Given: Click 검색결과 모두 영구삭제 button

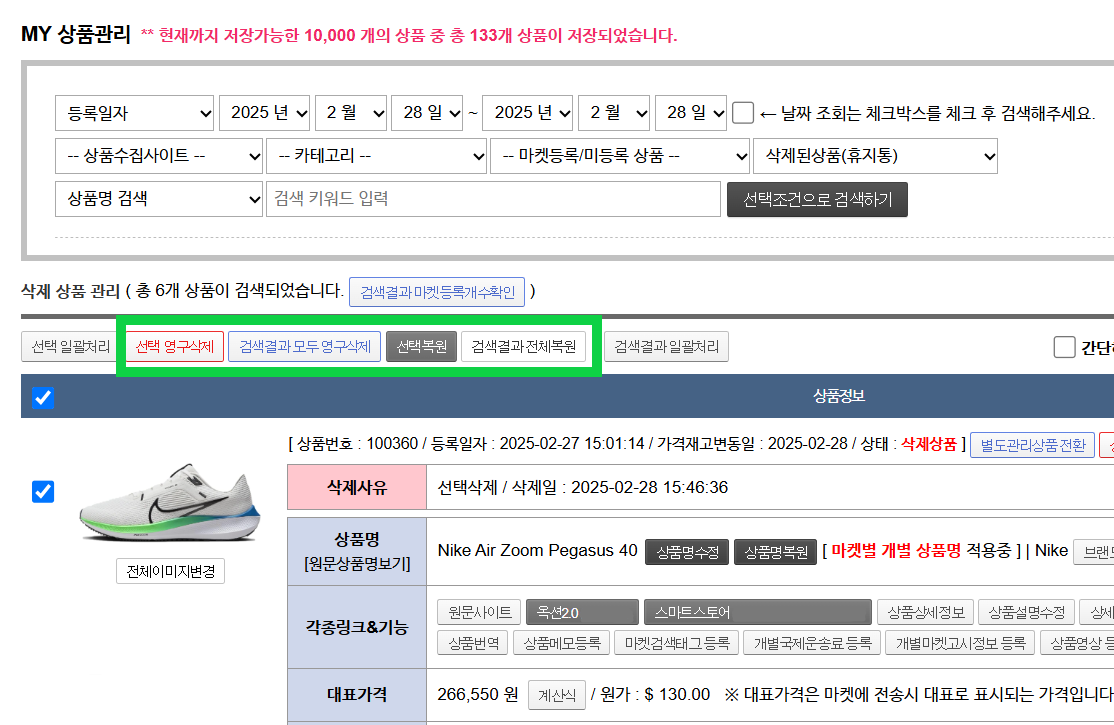Looking at the screenshot, I should [304, 347].
